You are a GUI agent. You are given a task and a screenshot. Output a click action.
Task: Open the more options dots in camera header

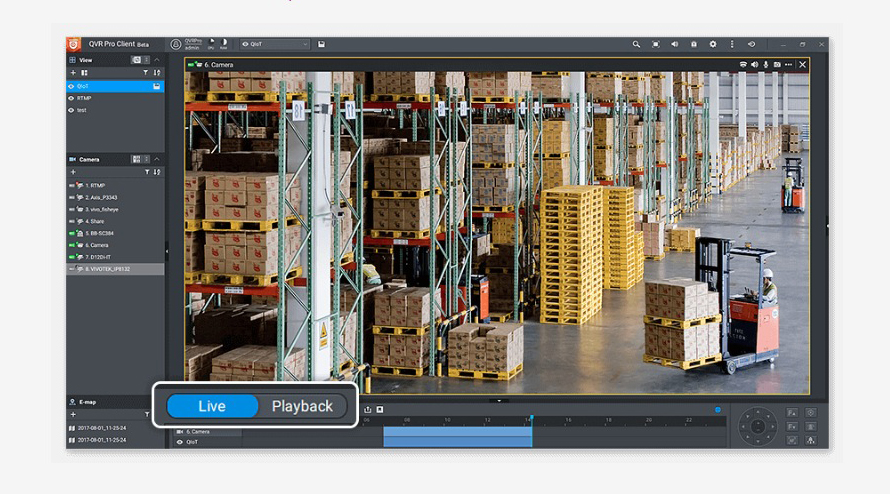[788, 64]
